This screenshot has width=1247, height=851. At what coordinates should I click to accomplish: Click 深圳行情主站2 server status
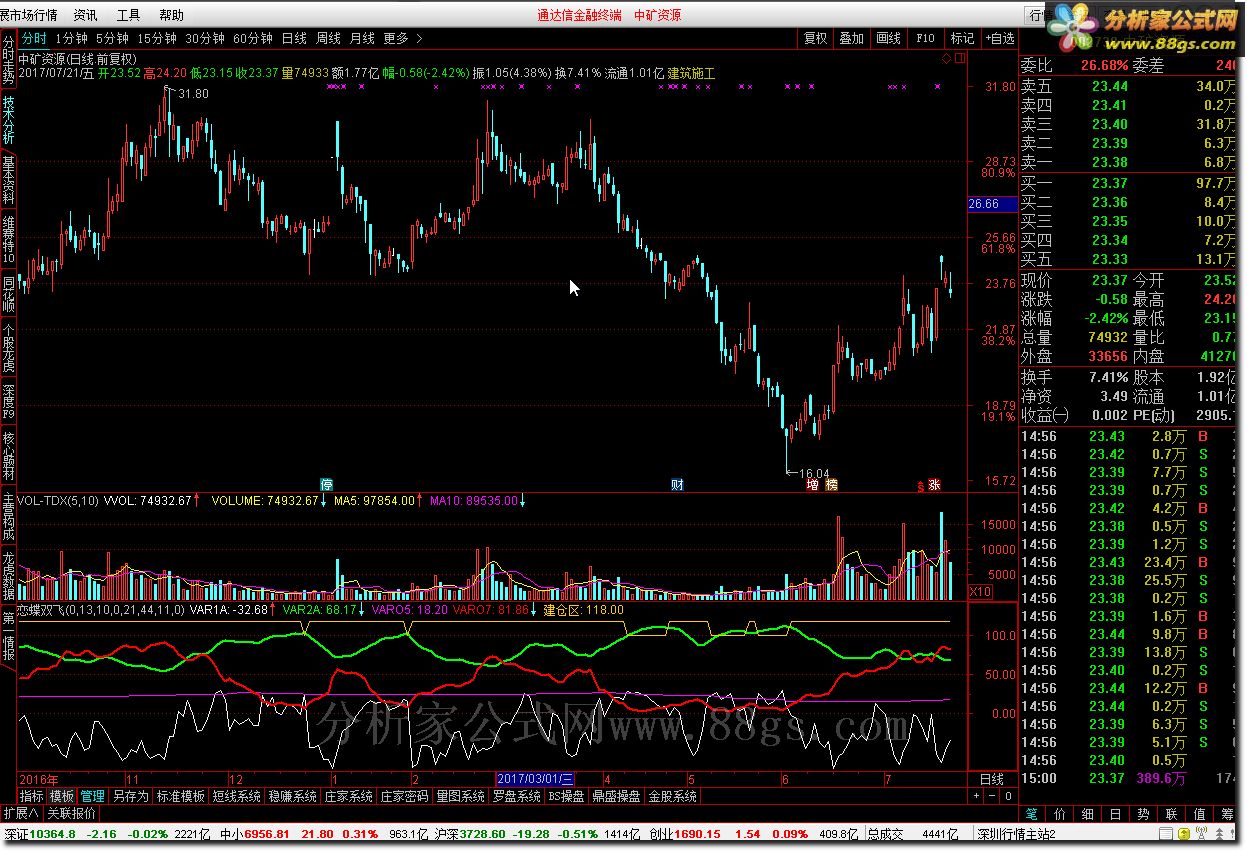(x=1016, y=834)
